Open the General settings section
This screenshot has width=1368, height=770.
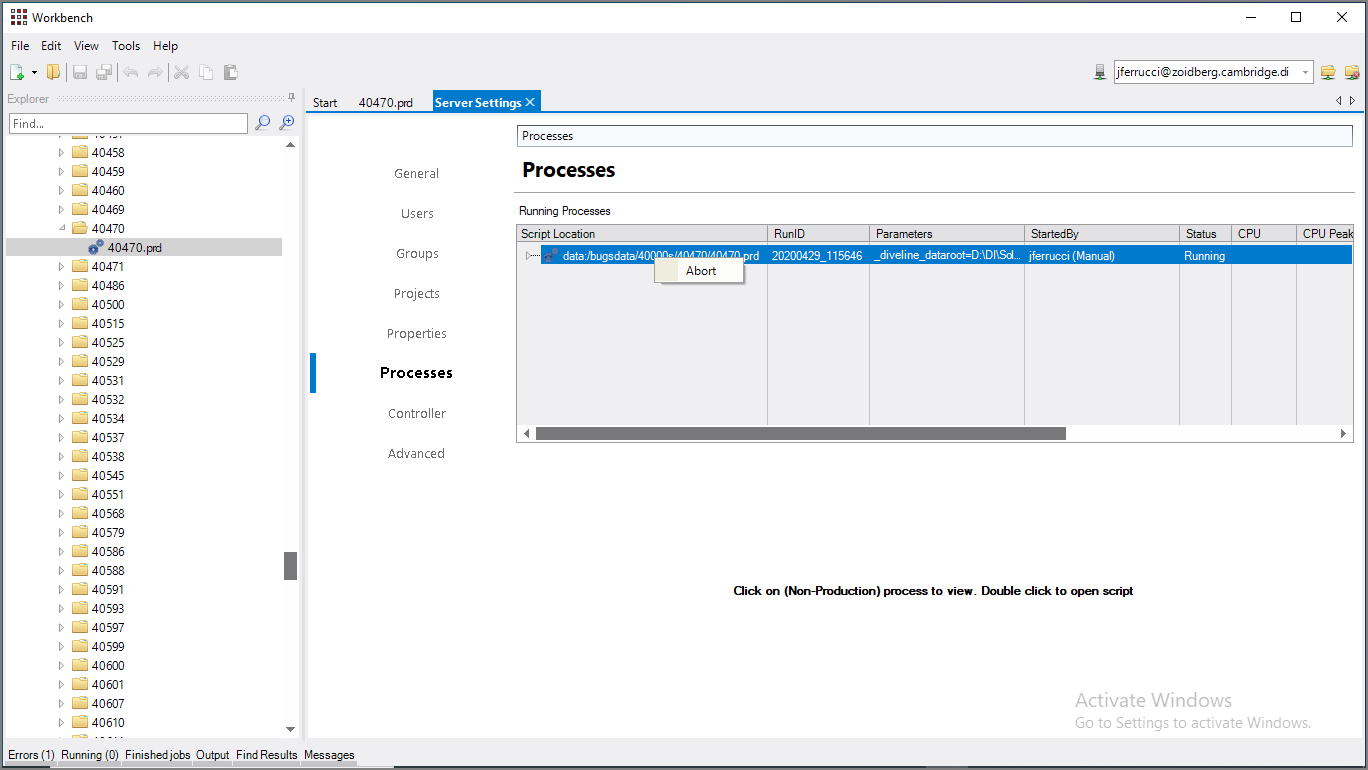[417, 174]
